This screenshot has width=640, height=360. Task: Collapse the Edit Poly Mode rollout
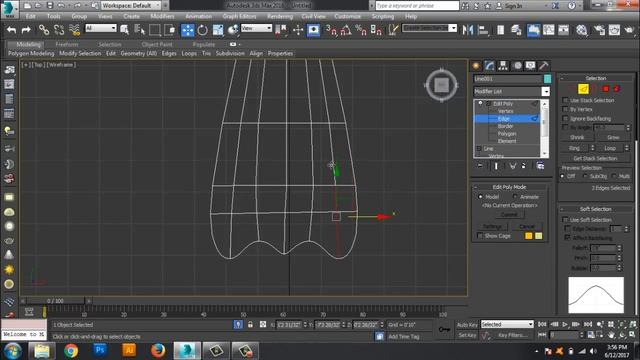[x=509, y=187]
